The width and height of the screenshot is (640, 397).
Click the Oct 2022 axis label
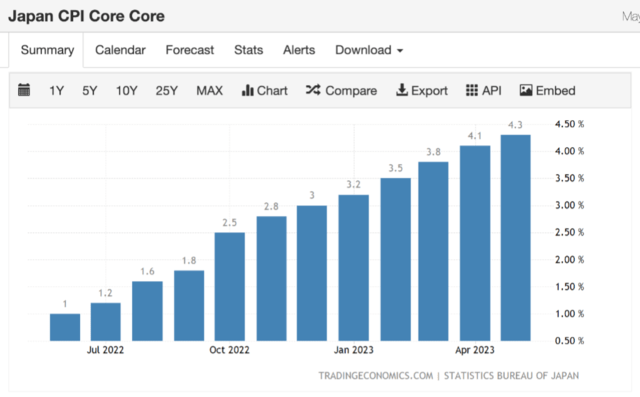click(229, 350)
